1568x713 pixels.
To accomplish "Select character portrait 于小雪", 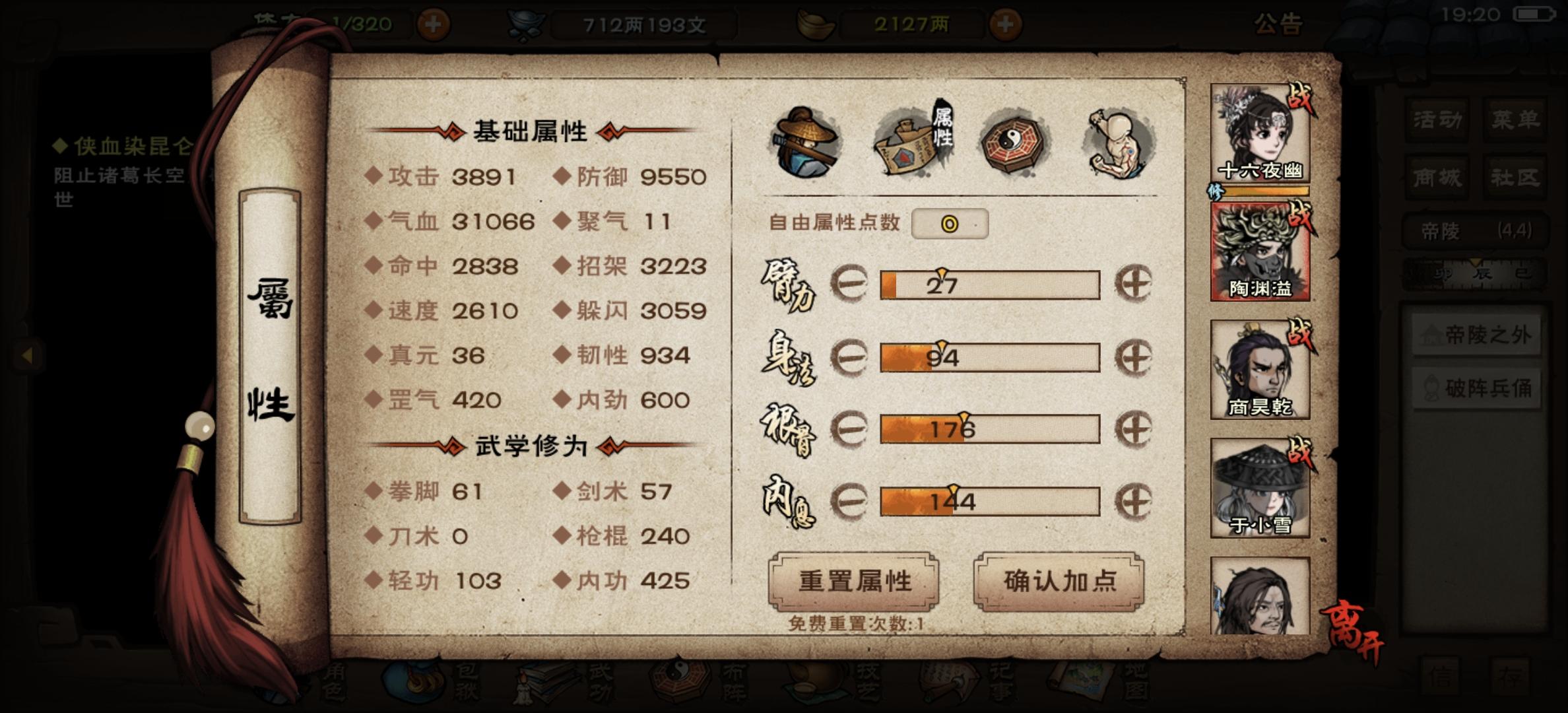I will click(1260, 488).
